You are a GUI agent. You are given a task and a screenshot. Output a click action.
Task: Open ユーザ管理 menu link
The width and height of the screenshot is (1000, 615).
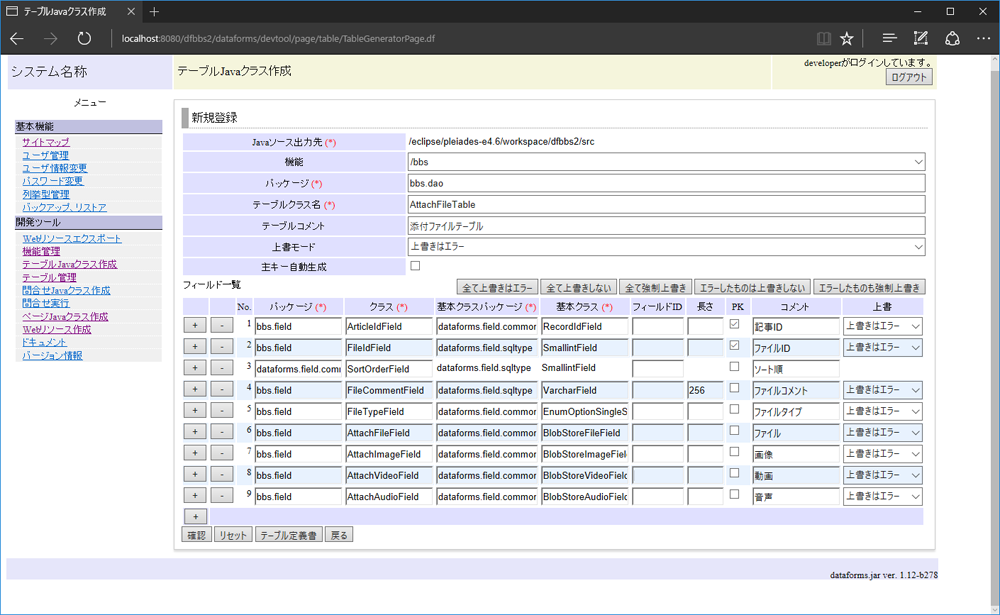(x=45, y=155)
